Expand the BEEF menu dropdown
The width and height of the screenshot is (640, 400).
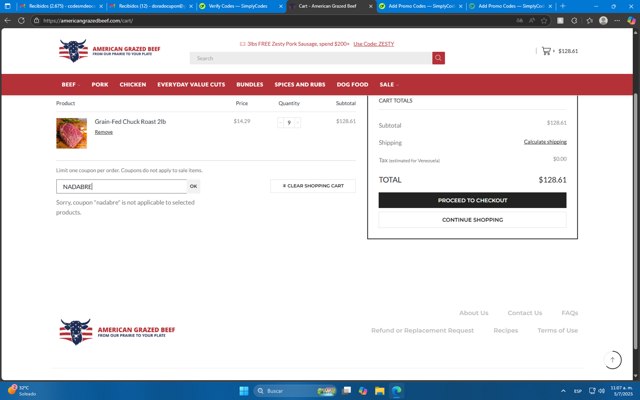(x=71, y=84)
